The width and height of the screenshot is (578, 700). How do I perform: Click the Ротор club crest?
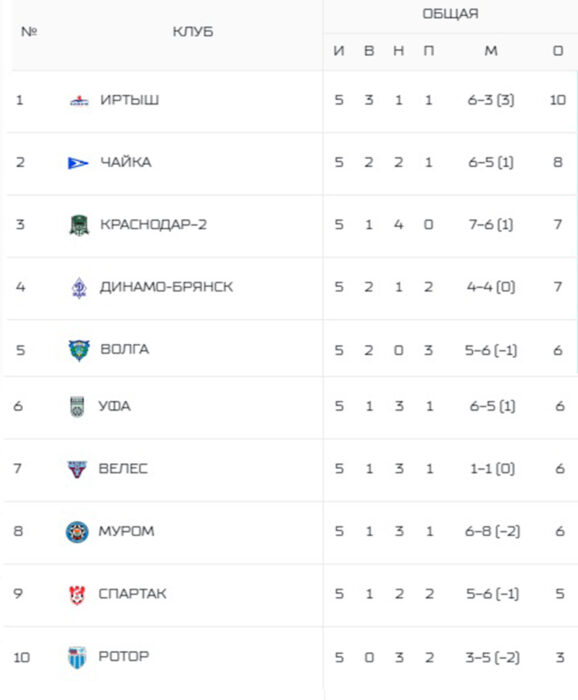(x=77, y=657)
